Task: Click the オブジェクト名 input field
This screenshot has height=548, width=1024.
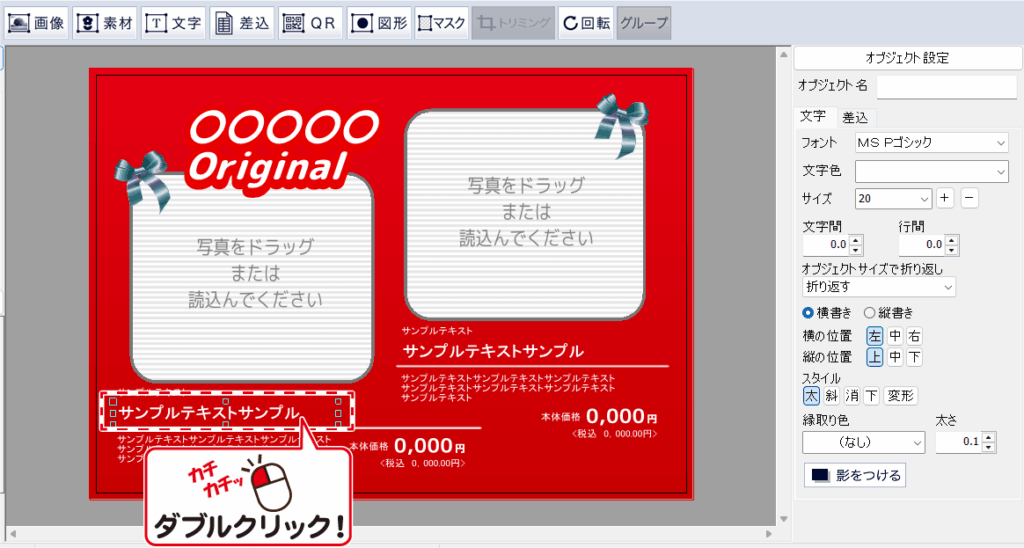Action: (946, 86)
